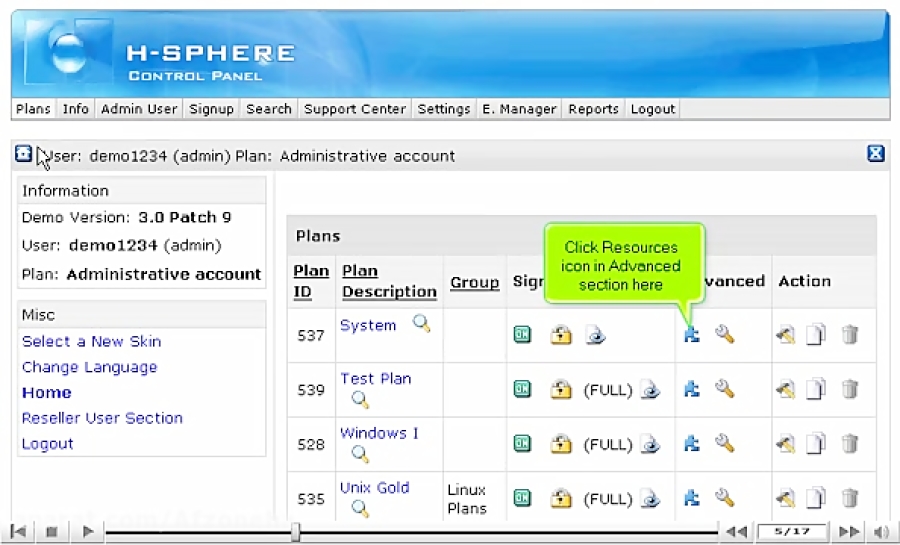Edit the Unix Gold plan with pencil icon
900x545 pixels.
tap(785, 497)
